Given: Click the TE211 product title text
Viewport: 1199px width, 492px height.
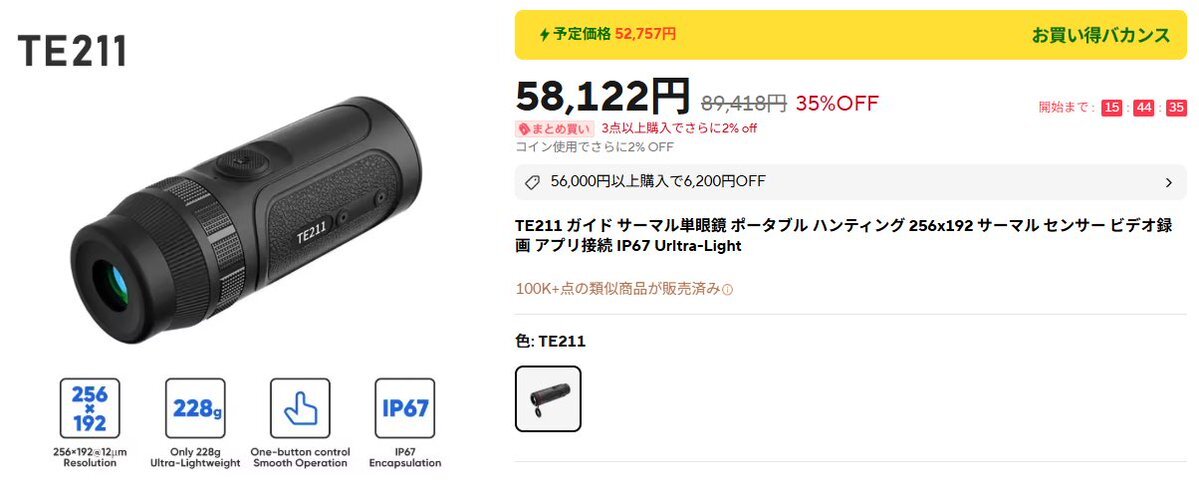Looking at the screenshot, I should coord(843,236).
